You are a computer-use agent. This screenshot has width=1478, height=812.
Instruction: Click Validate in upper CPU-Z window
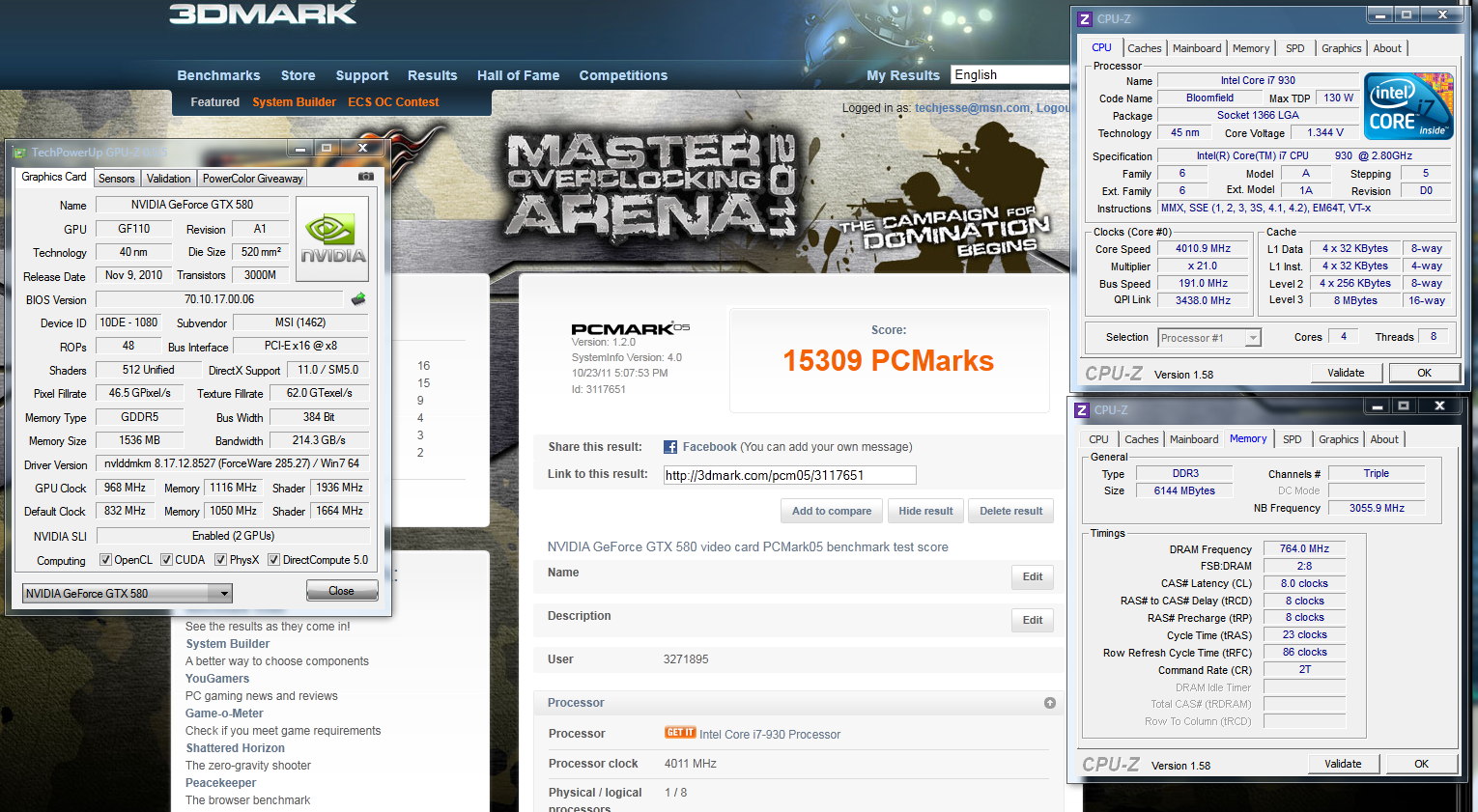pos(1346,373)
